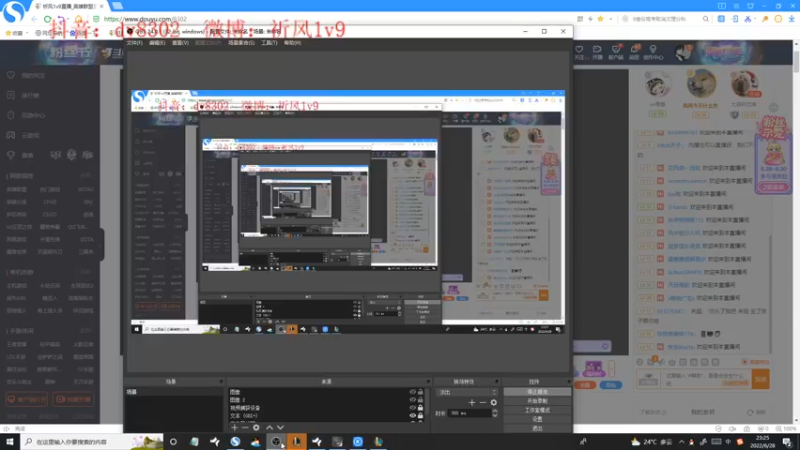Add a scene transition with the plus icon
This screenshot has width=800, height=450.
click(x=472, y=403)
